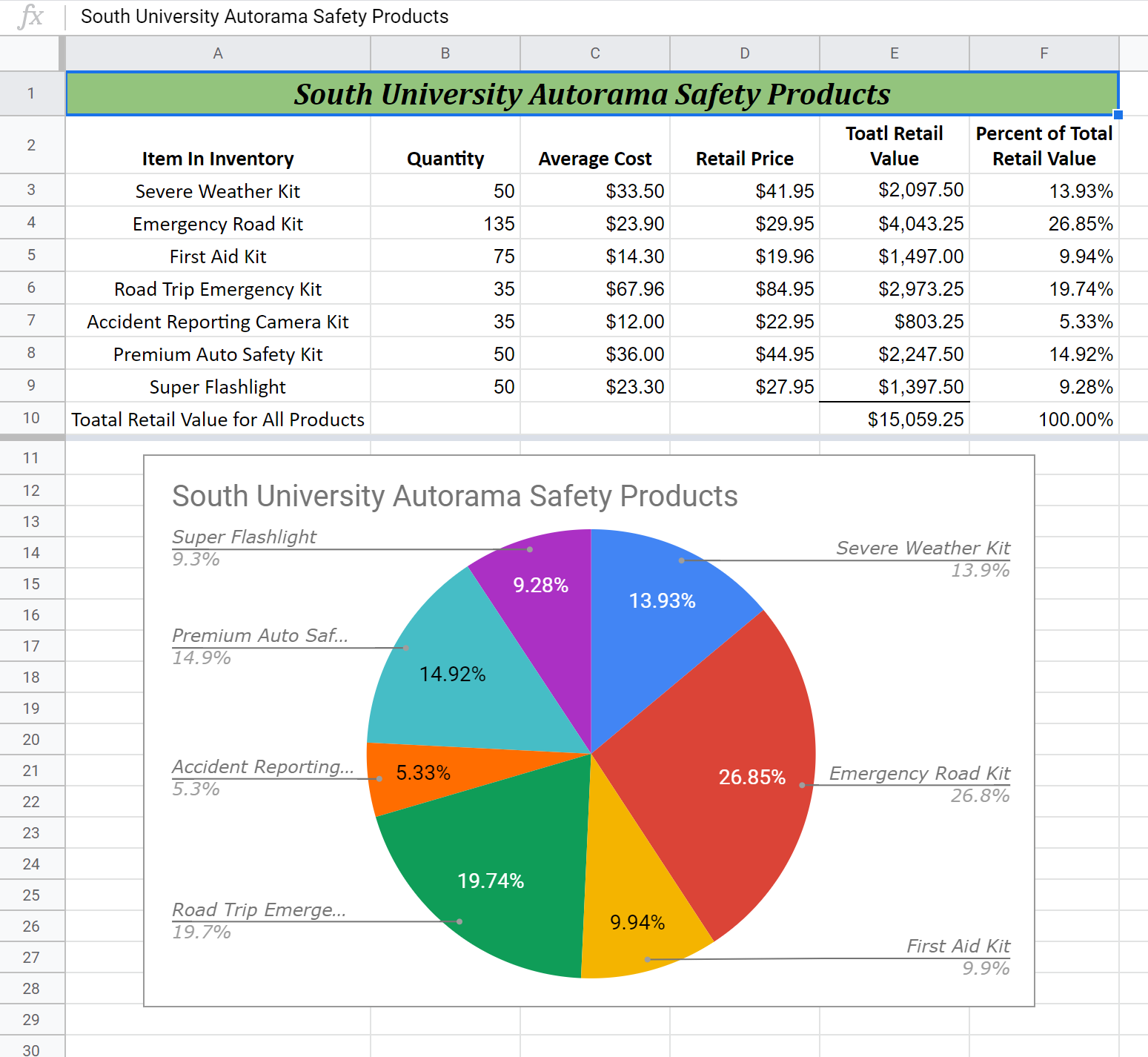Select row 15 header

point(31,584)
